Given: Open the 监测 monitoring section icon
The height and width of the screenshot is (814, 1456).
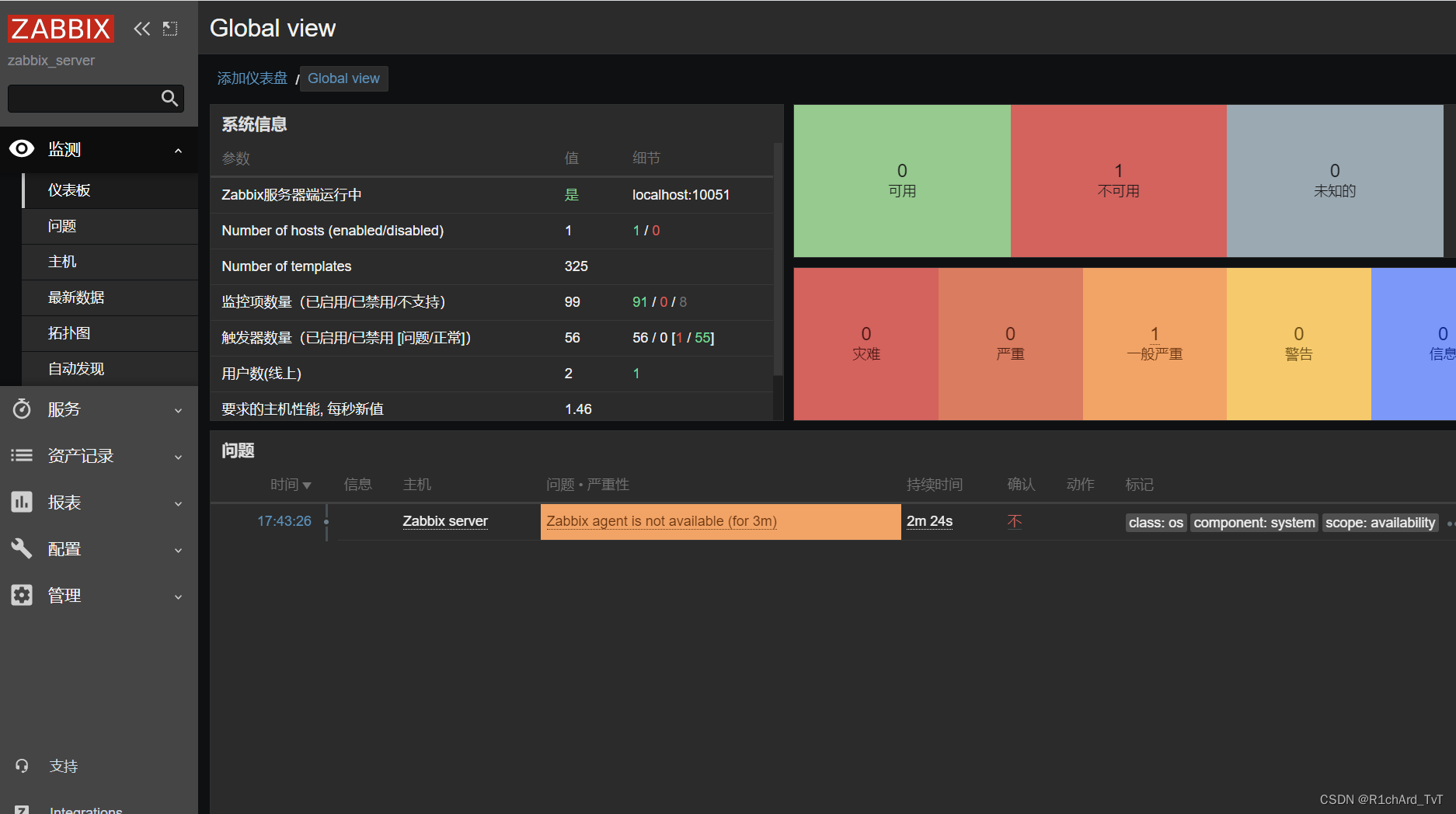Looking at the screenshot, I should [22, 149].
